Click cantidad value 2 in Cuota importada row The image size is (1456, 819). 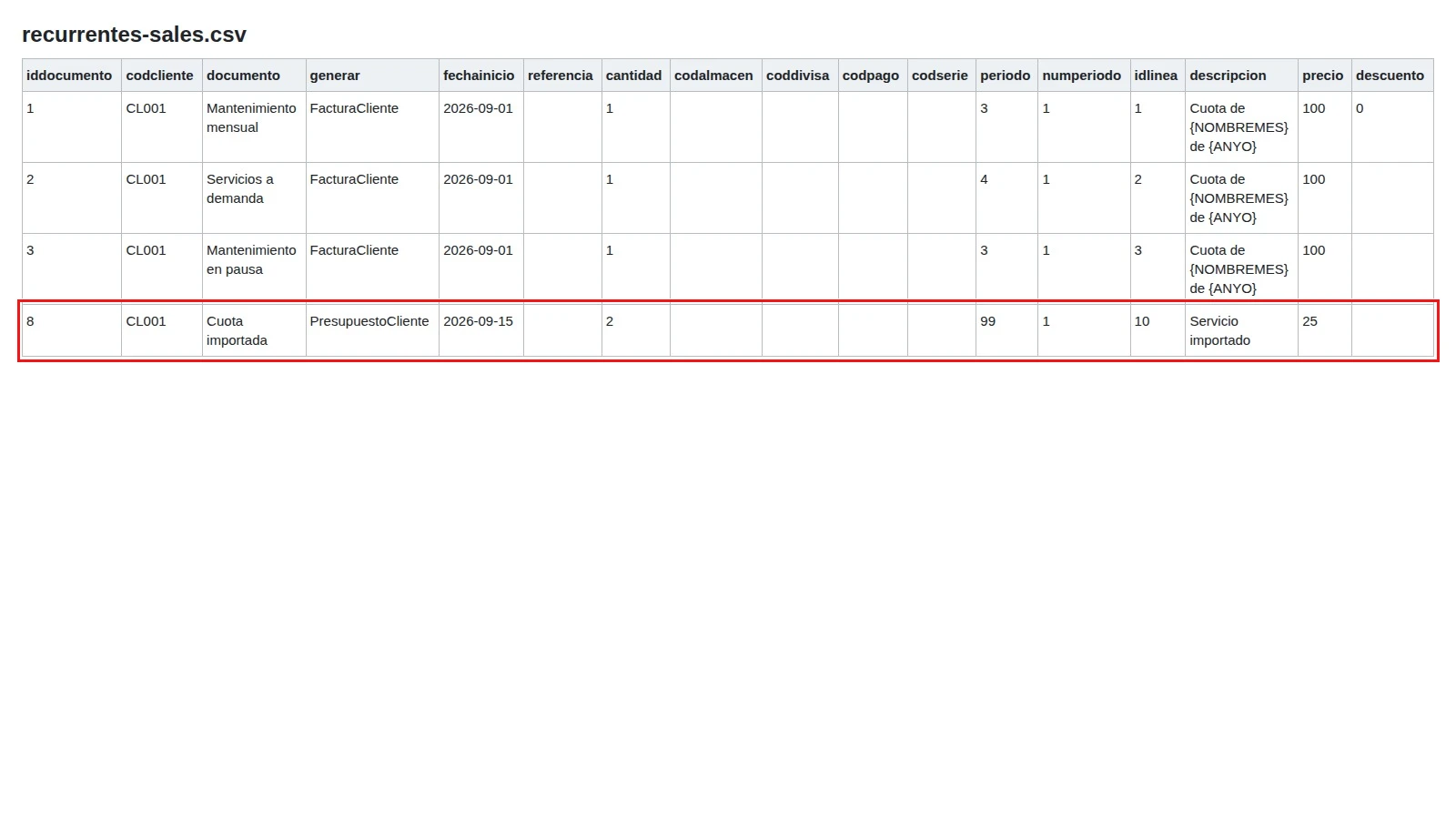636,330
